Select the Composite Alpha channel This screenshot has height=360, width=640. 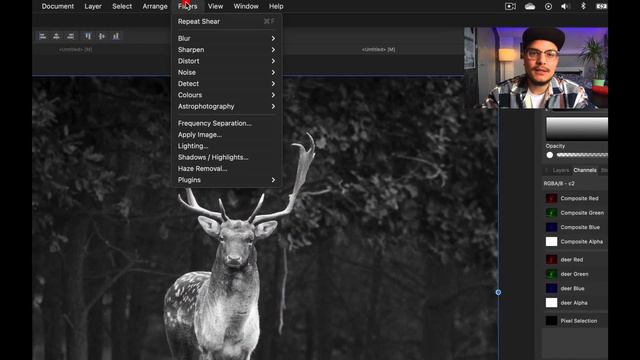[576, 242]
